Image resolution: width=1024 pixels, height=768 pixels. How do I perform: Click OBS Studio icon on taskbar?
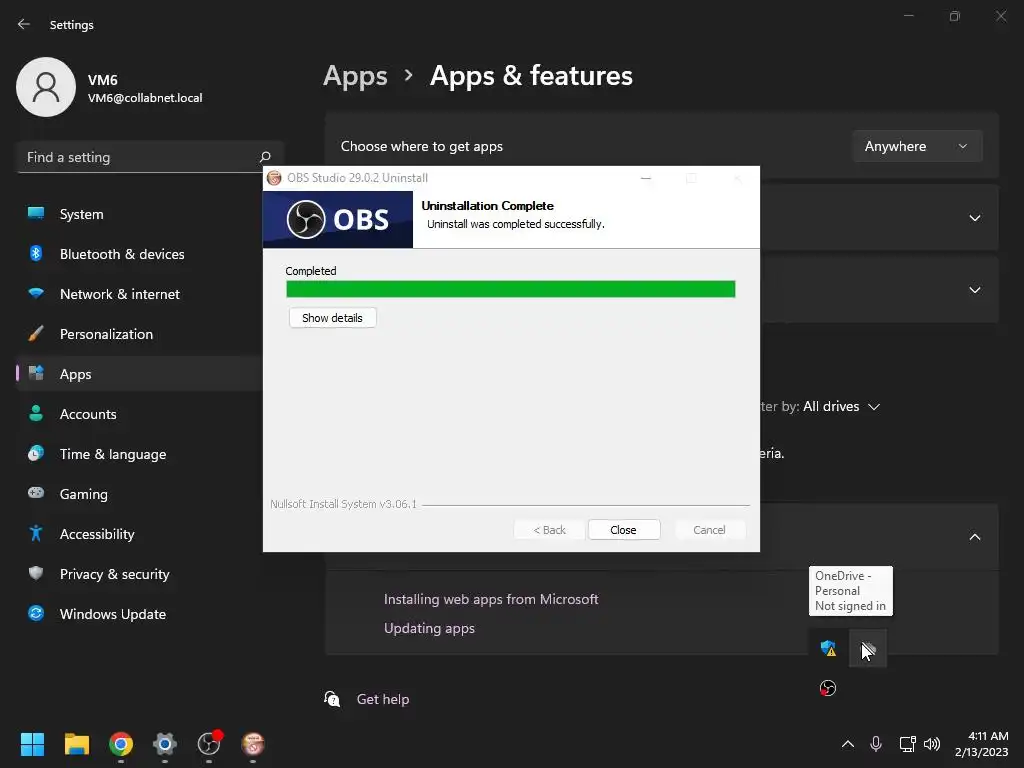(x=209, y=744)
